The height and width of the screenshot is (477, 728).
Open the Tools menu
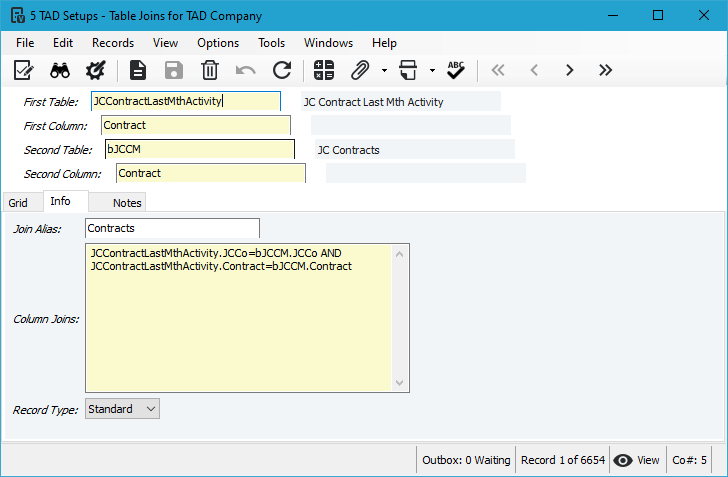pyautogui.click(x=272, y=43)
